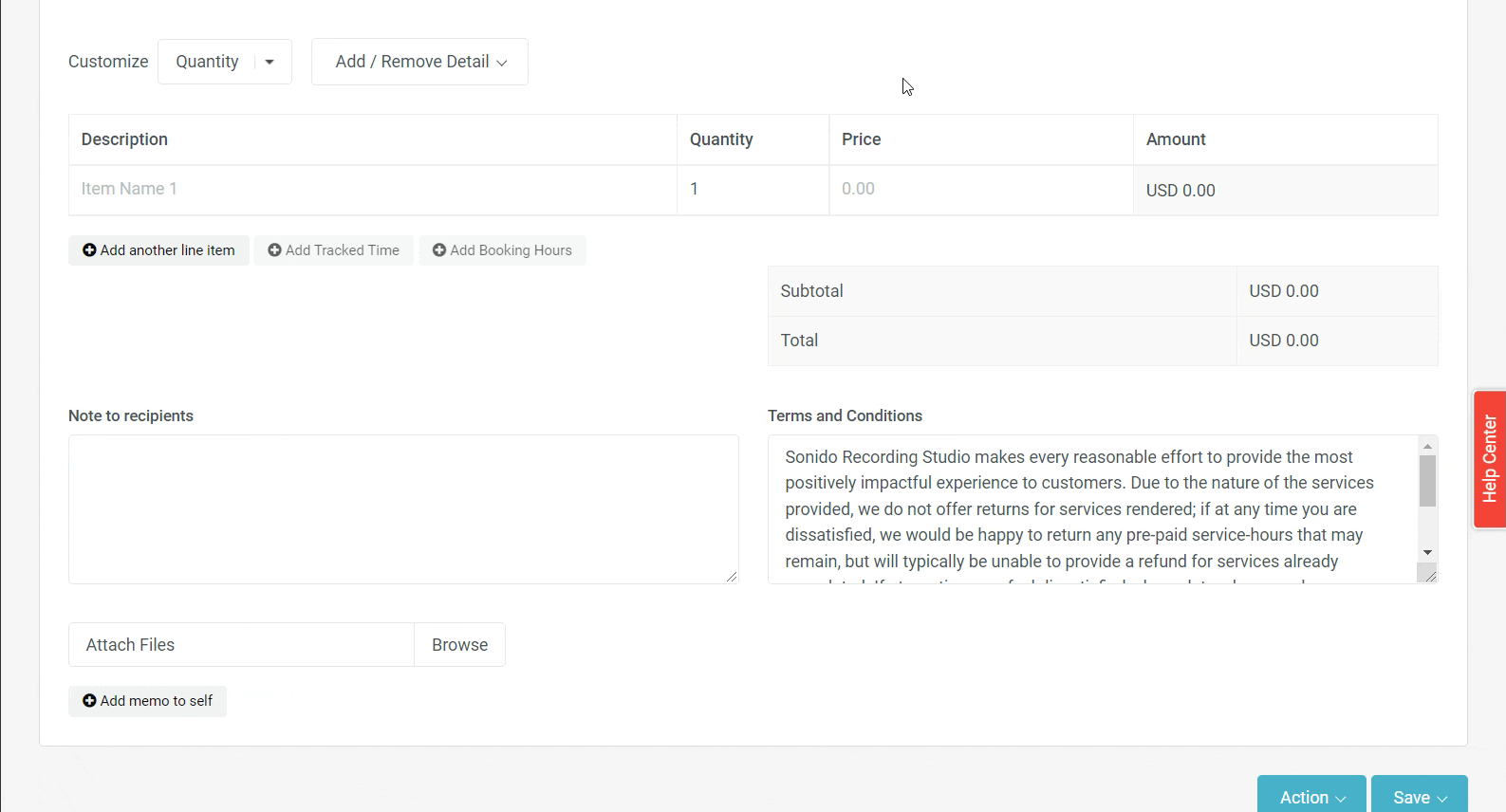
Task: Click the Add Booking Hours button label
Action: tap(511, 250)
